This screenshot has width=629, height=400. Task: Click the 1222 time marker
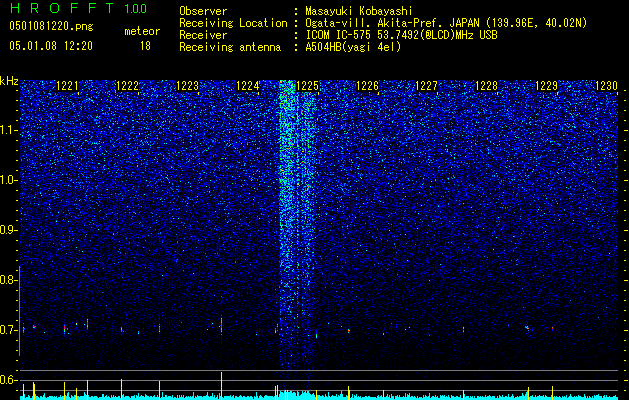coord(127,86)
